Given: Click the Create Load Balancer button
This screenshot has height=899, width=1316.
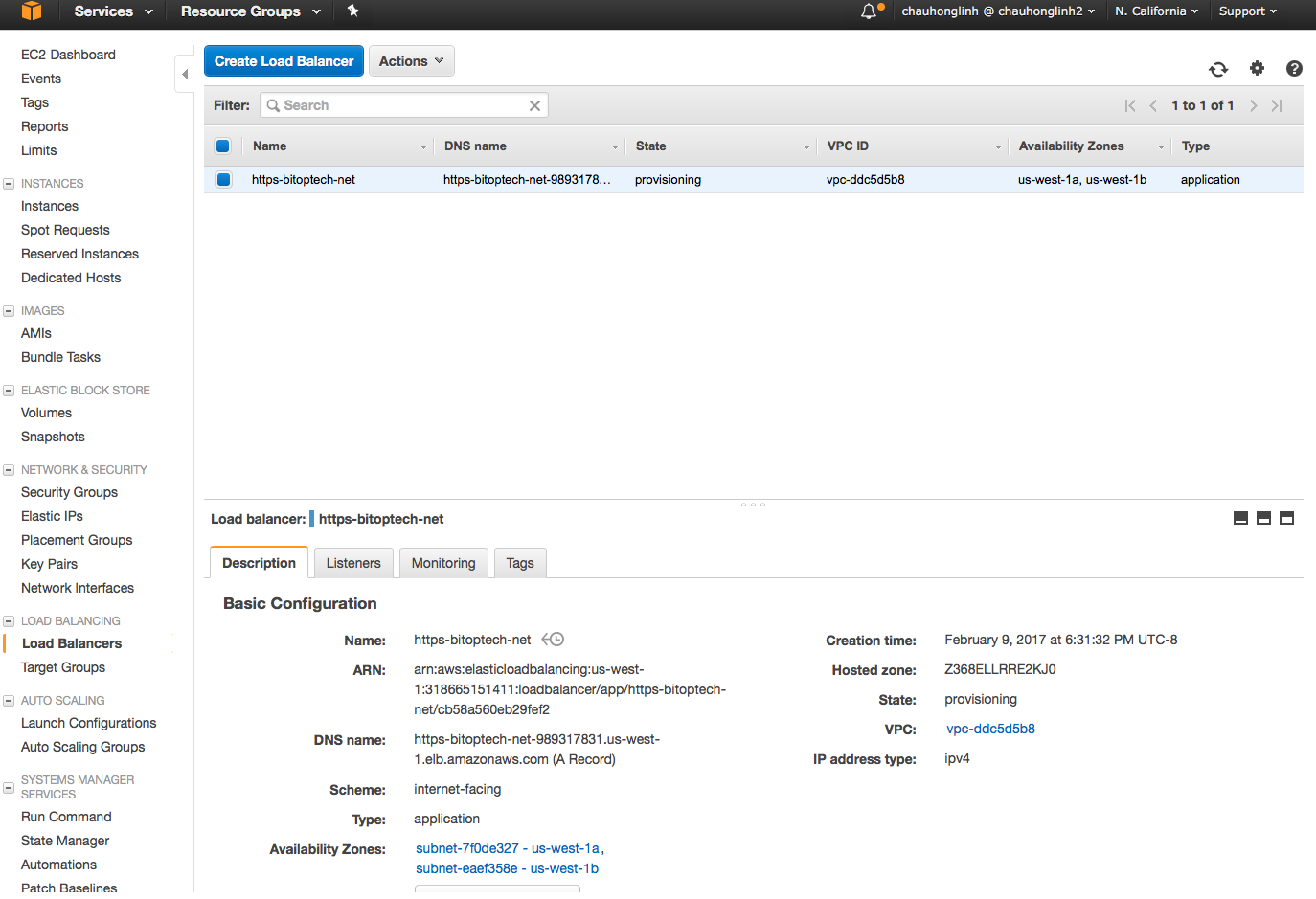Looking at the screenshot, I should click(x=284, y=61).
